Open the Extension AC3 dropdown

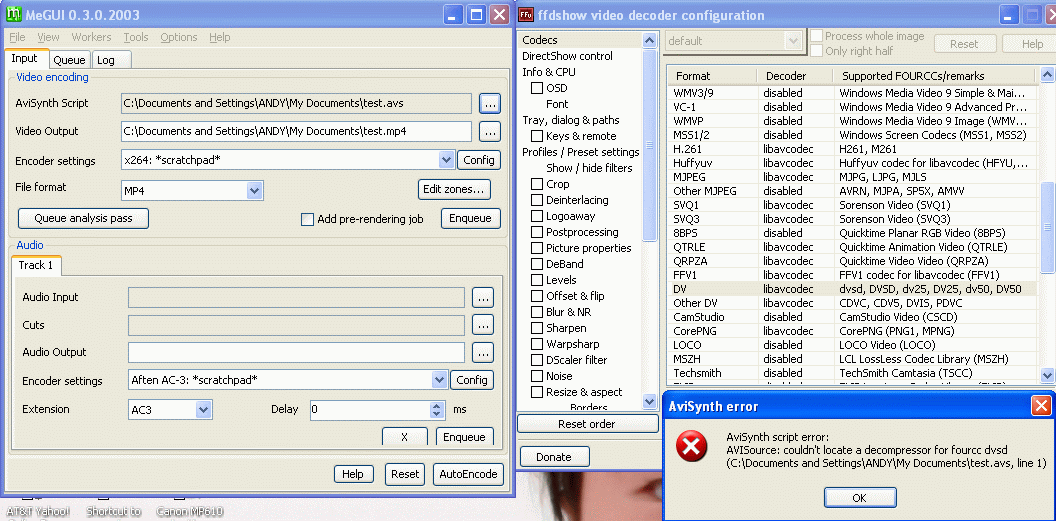(x=203, y=409)
